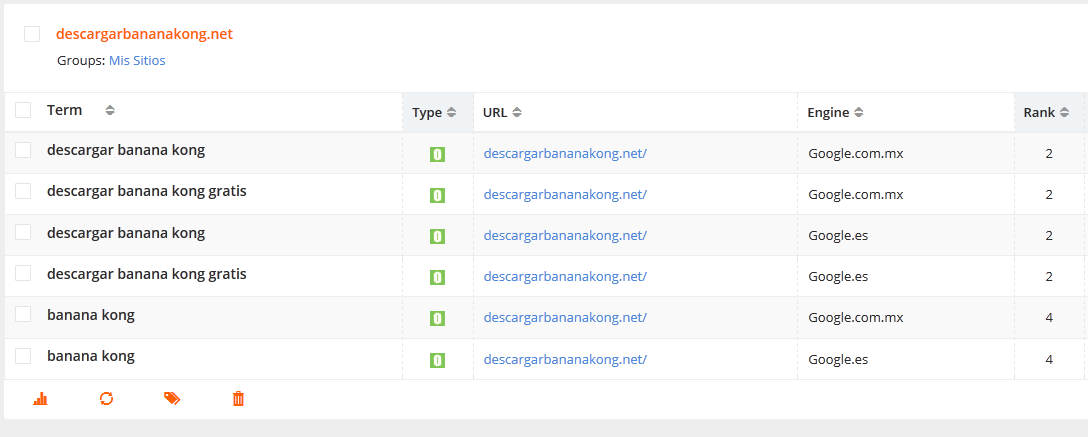This screenshot has width=1088, height=437.
Task: Select term descargar banana kong gratis for Google.es
Action: click(x=147, y=273)
